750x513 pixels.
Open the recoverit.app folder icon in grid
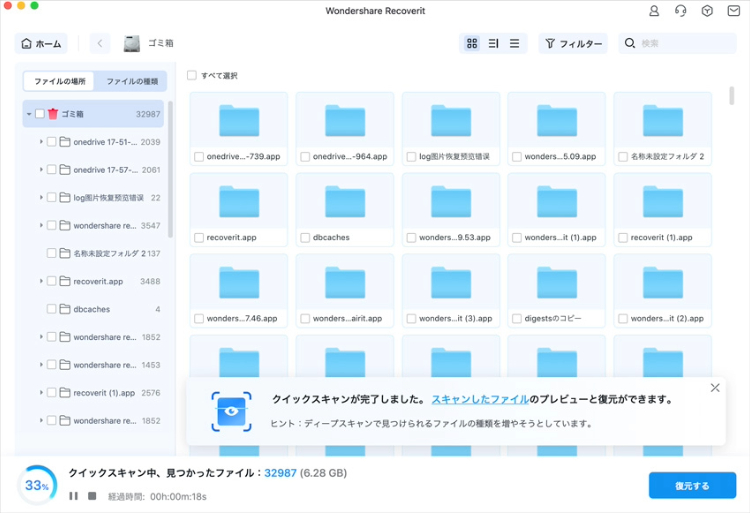239,202
